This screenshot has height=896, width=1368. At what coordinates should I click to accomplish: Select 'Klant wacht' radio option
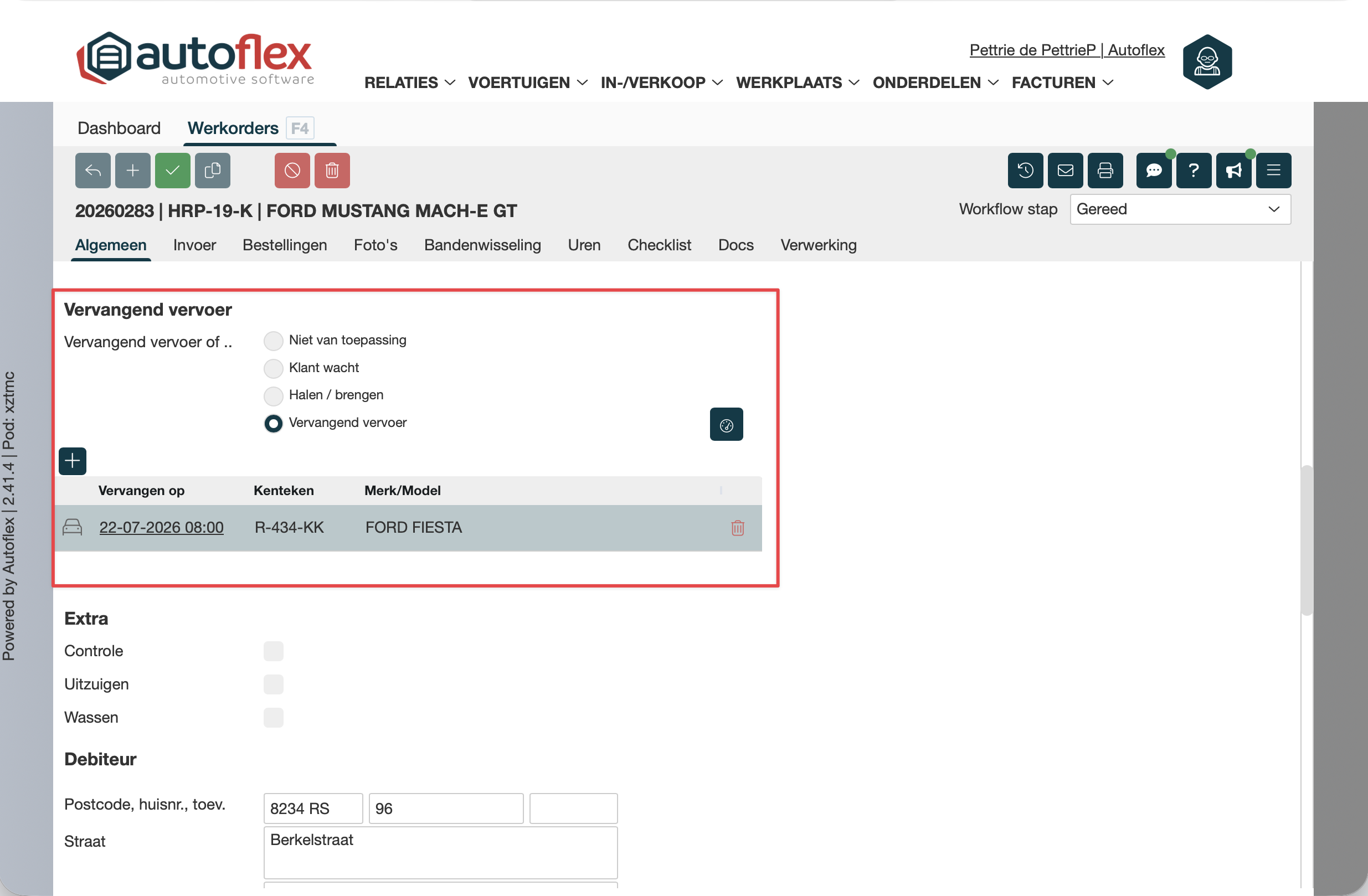coord(274,368)
